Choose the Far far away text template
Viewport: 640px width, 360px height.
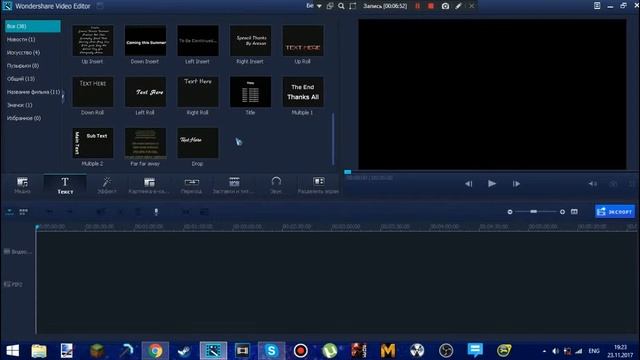pos(145,143)
